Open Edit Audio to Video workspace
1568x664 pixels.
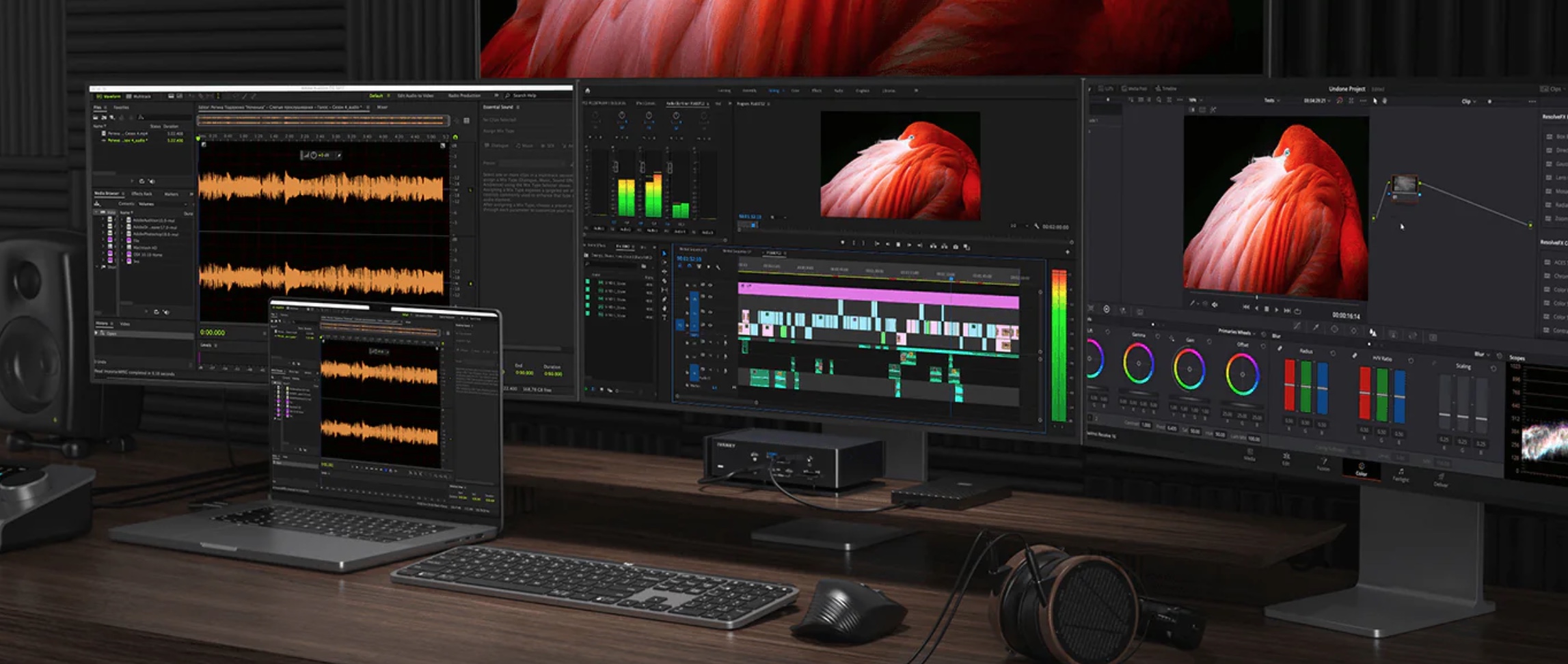(416, 96)
